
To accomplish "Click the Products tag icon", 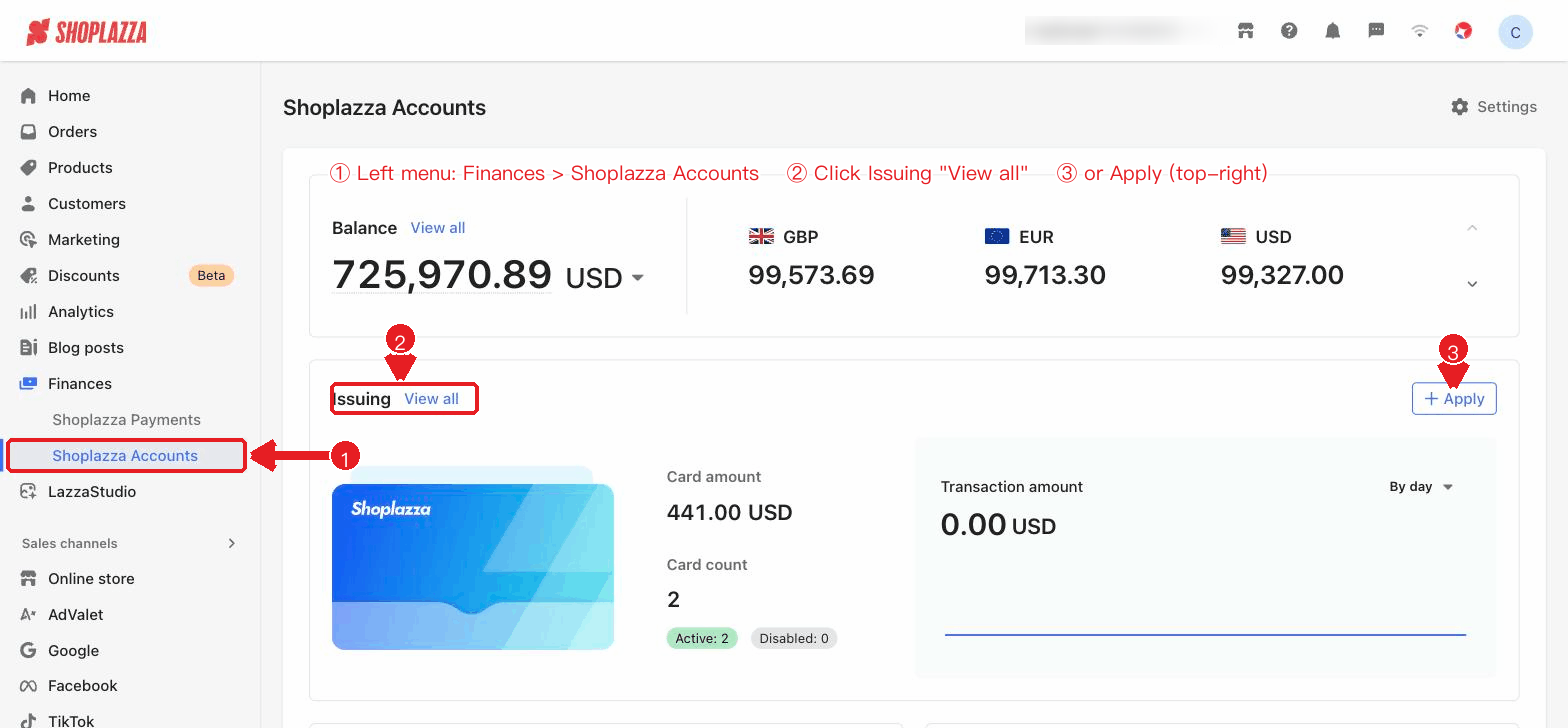I will [x=29, y=168].
